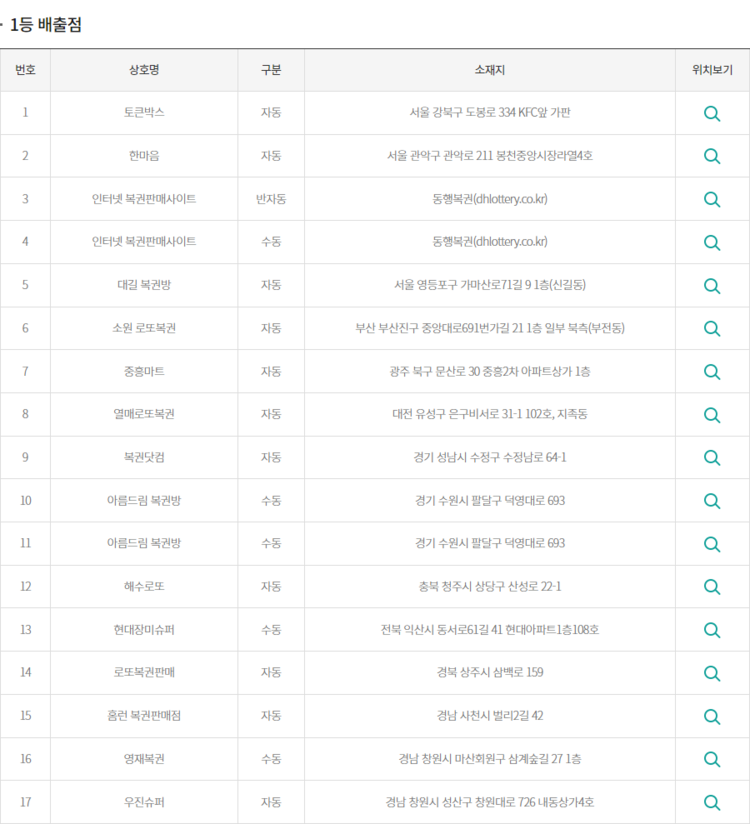Image resolution: width=750 pixels, height=824 pixels.
Task: Click 동행복권(dhlottery.co.kr) in row 4
Action: pos(490,241)
